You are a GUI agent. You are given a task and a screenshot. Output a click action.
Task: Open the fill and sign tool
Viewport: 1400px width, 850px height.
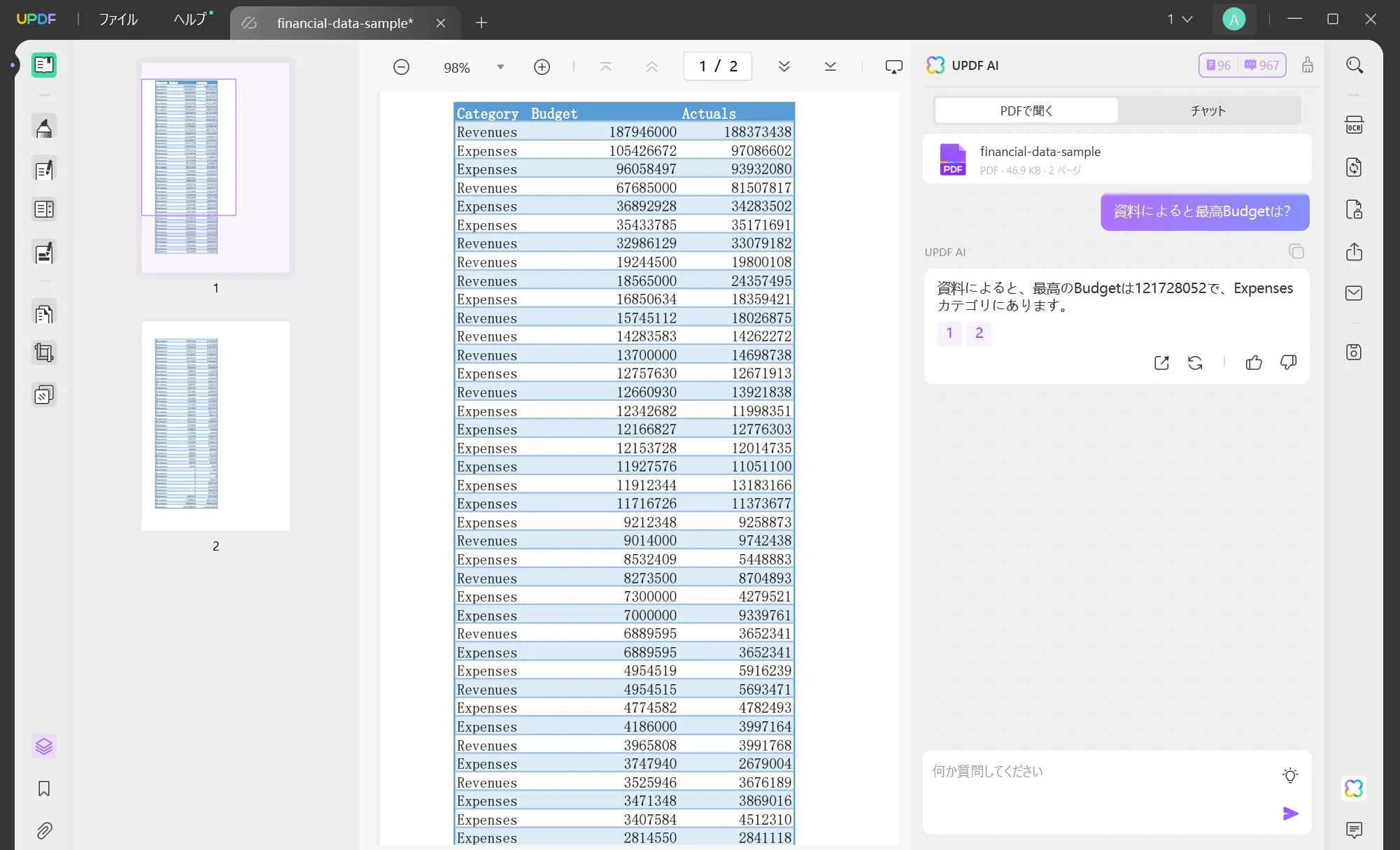44,253
